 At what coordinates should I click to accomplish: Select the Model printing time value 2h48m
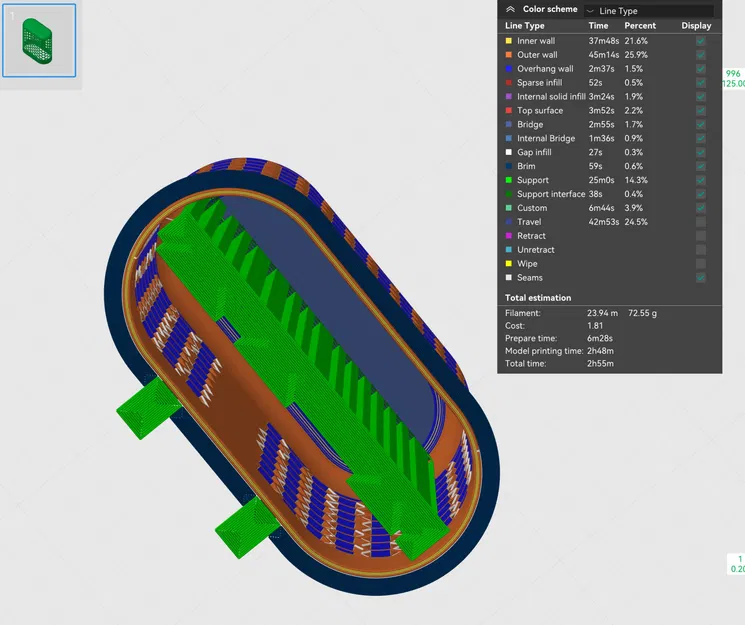tap(600, 351)
